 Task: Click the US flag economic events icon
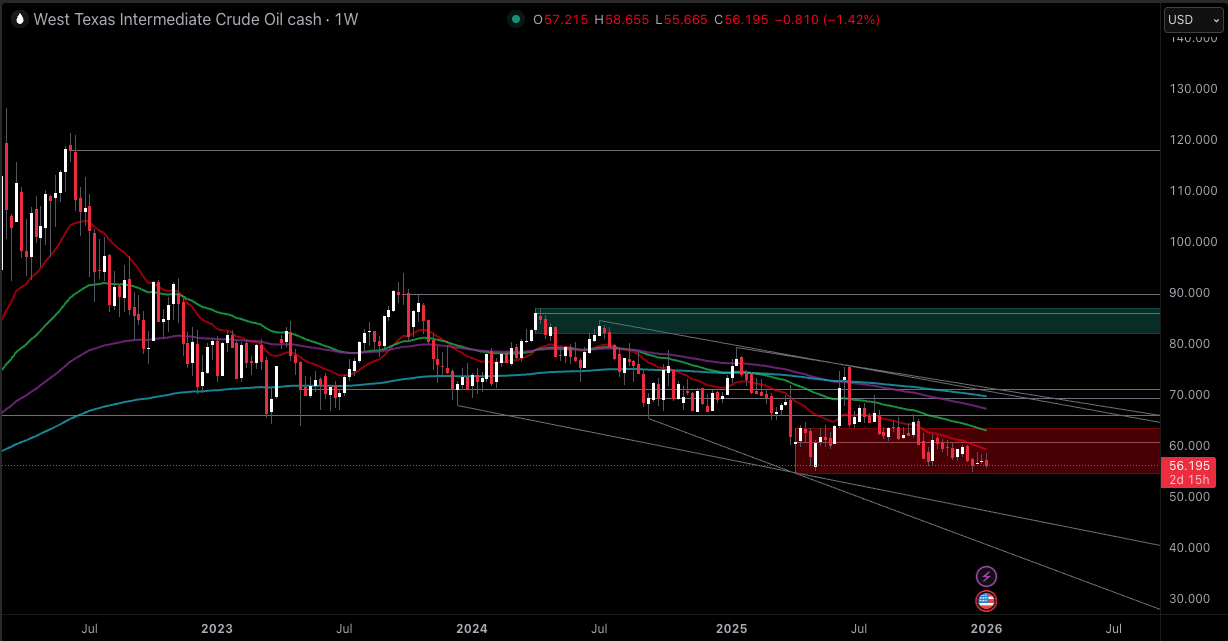(986, 601)
